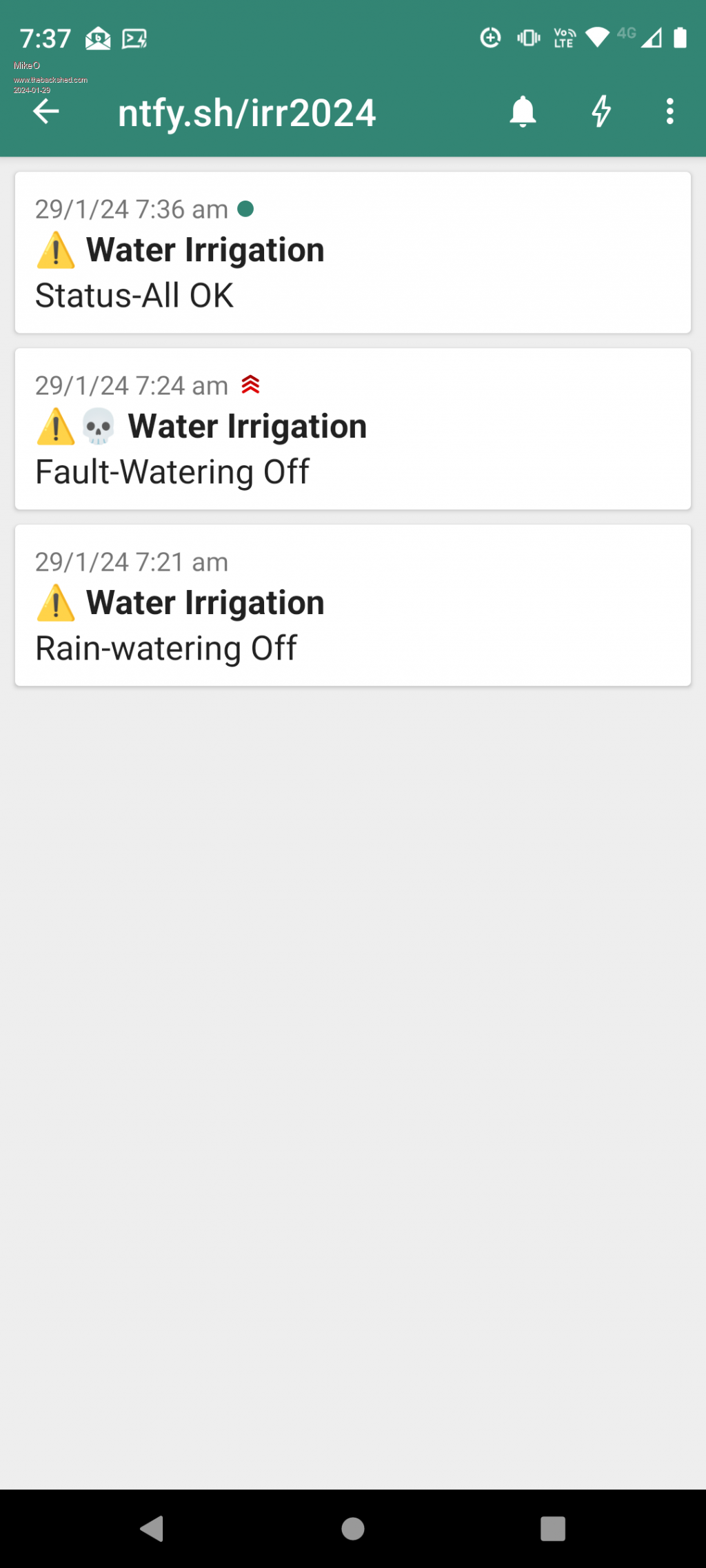The width and height of the screenshot is (706, 1568).
Task: Tap the green unread dot indicator
Action: [x=245, y=209]
